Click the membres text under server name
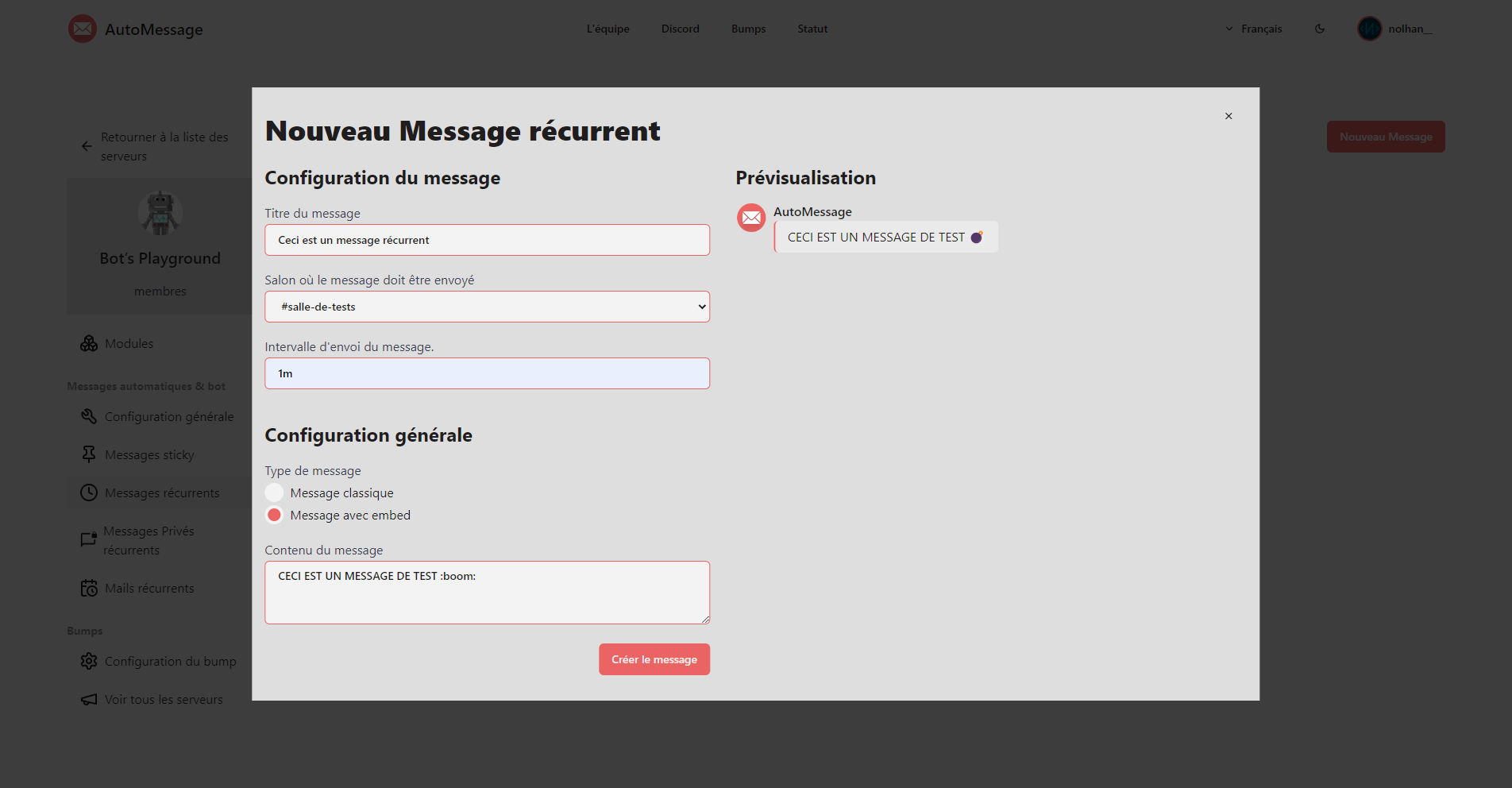1512x788 pixels. [160, 291]
